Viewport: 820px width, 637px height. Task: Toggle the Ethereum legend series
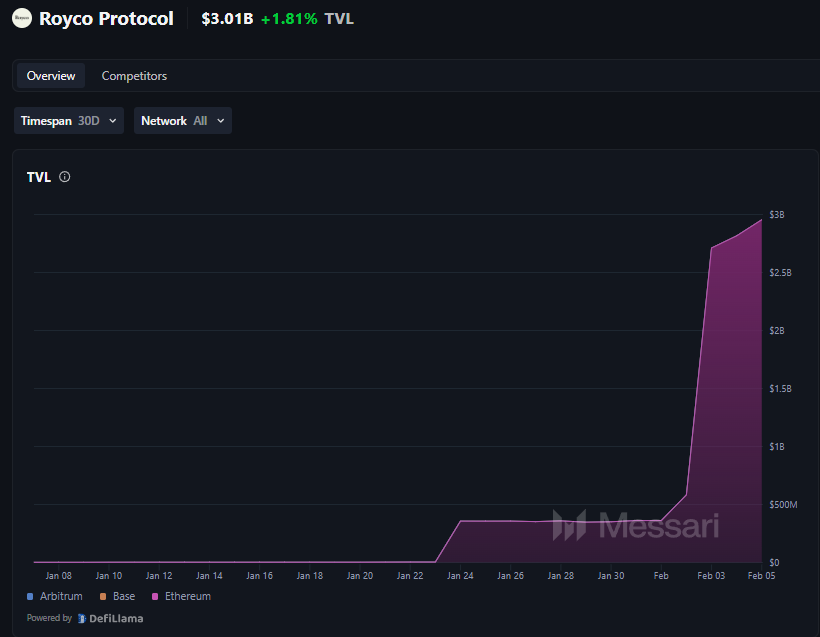(x=182, y=596)
